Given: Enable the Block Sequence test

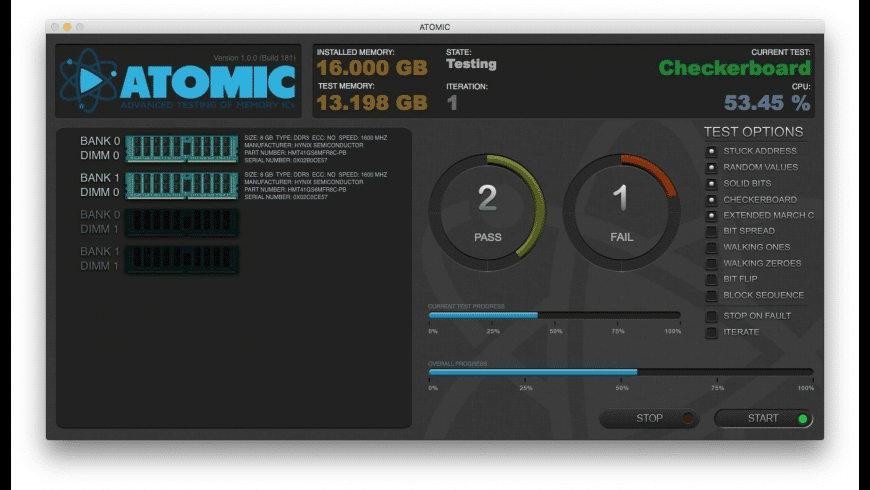Looking at the screenshot, I should (x=711, y=295).
